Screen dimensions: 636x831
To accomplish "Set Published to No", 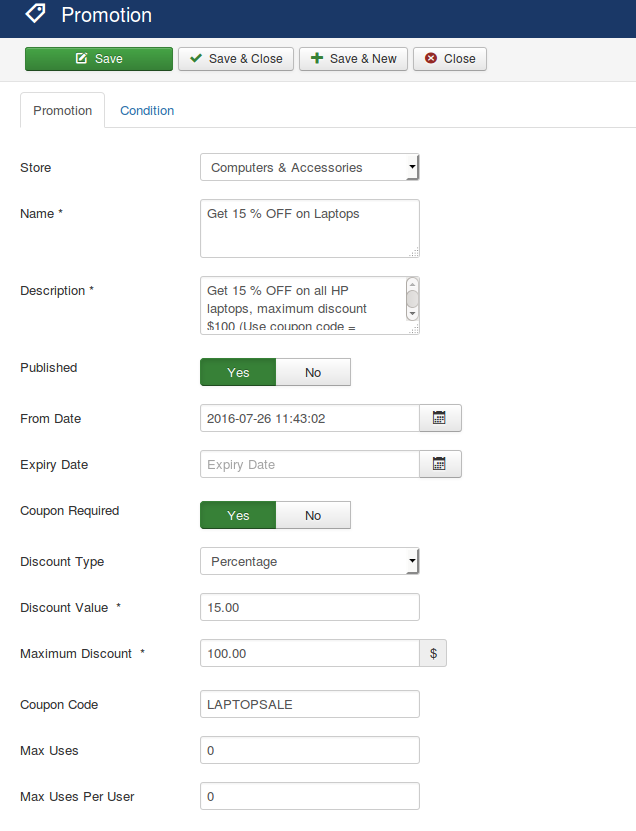I will tap(313, 372).
